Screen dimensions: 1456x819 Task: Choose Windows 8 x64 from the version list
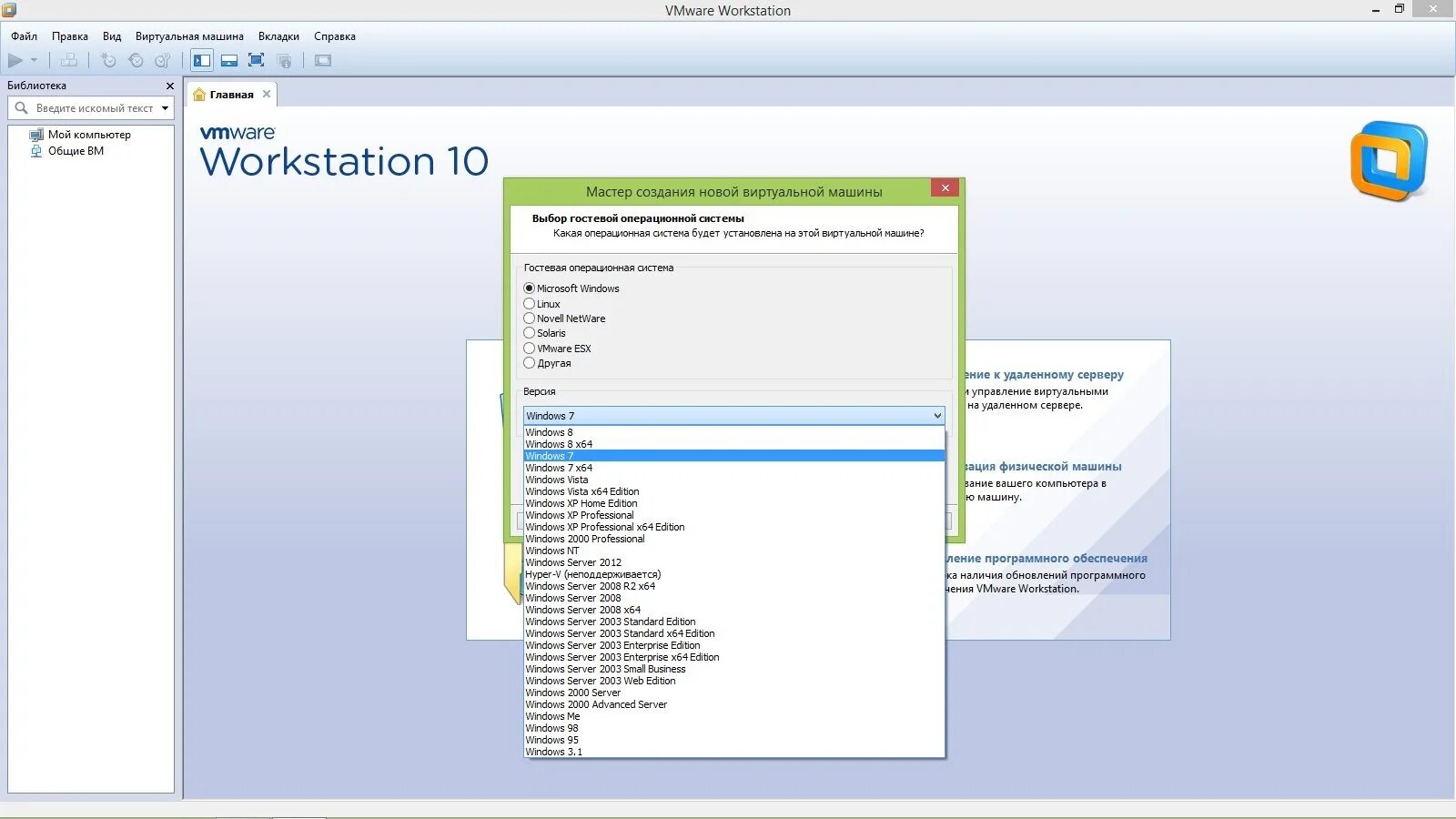pos(733,444)
